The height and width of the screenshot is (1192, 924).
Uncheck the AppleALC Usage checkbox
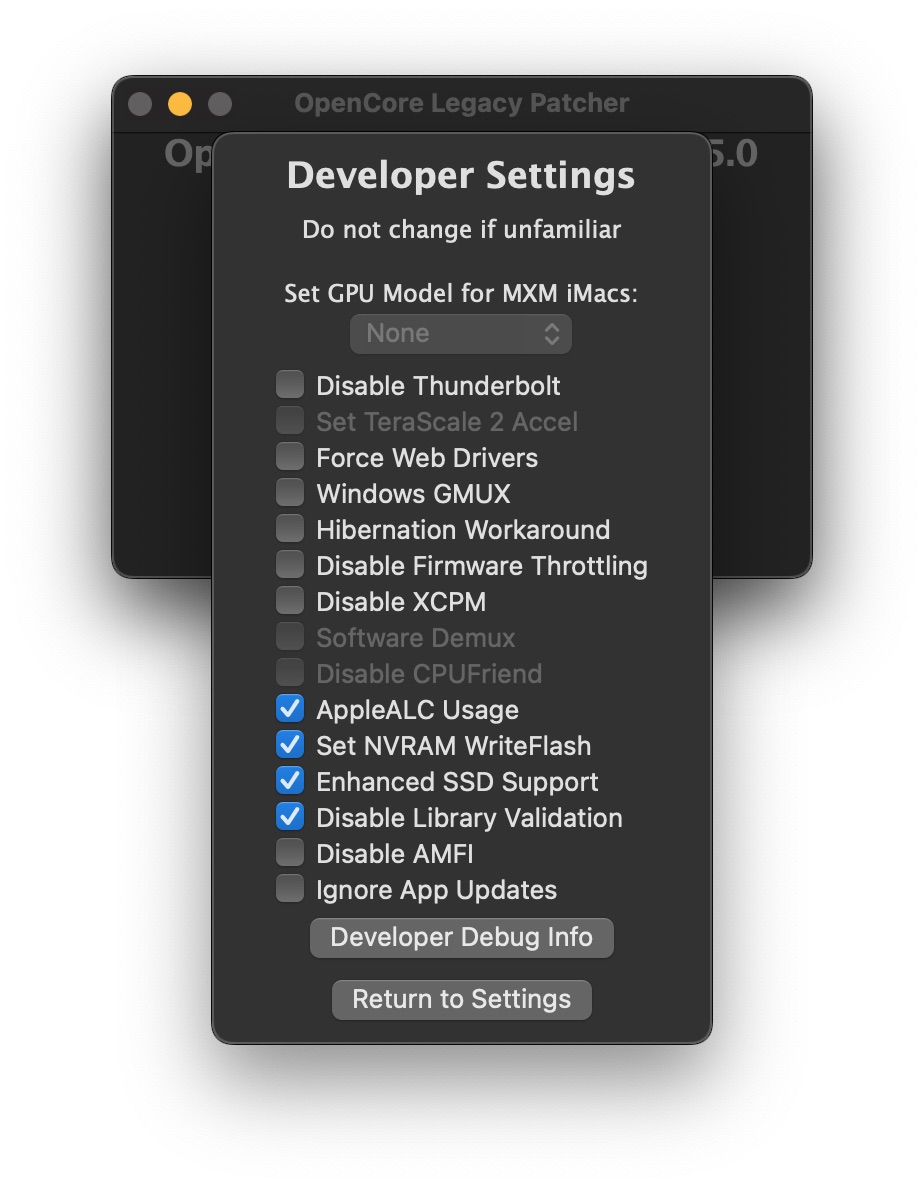(x=290, y=709)
